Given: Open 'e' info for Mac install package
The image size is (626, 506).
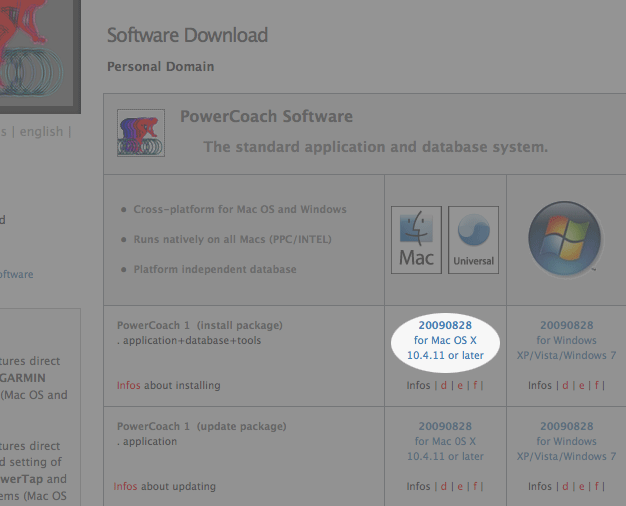Looking at the screenshot, I should tap(460, 385).
